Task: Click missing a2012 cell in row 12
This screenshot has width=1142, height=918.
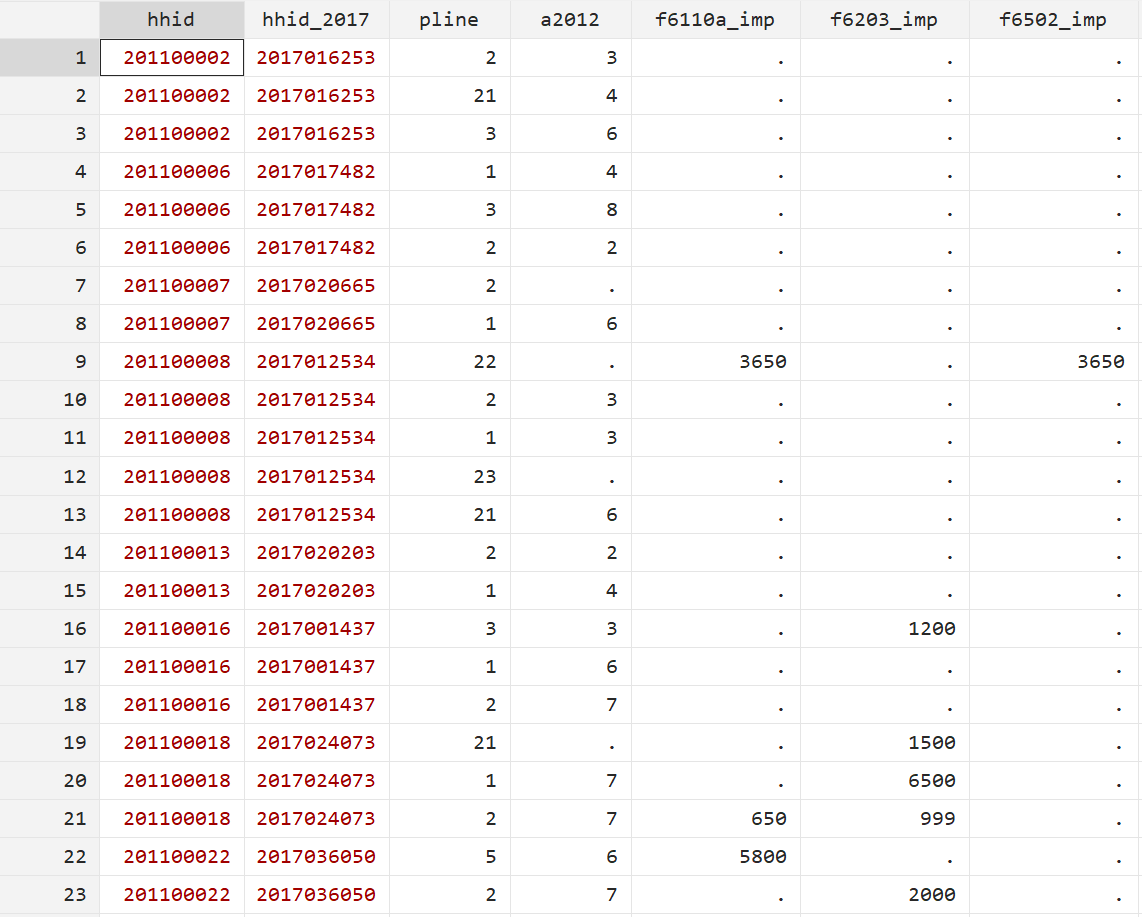Action: click(x=570, y=476)
